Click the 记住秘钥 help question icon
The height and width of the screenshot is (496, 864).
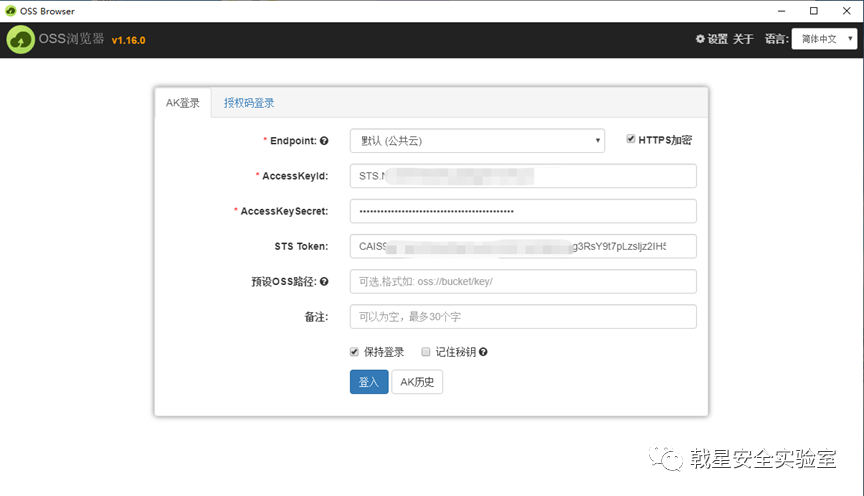[x=483, y=352]
